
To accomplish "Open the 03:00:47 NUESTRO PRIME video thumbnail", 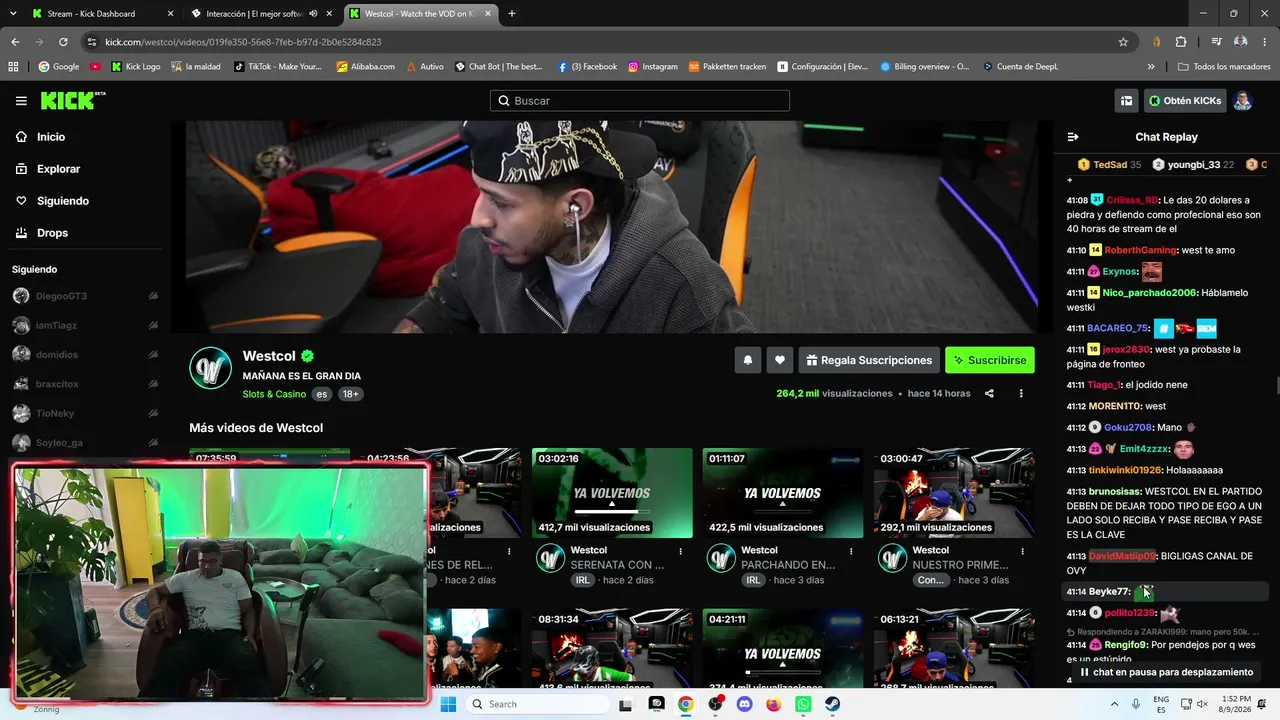I will click(x=954, y=493).
